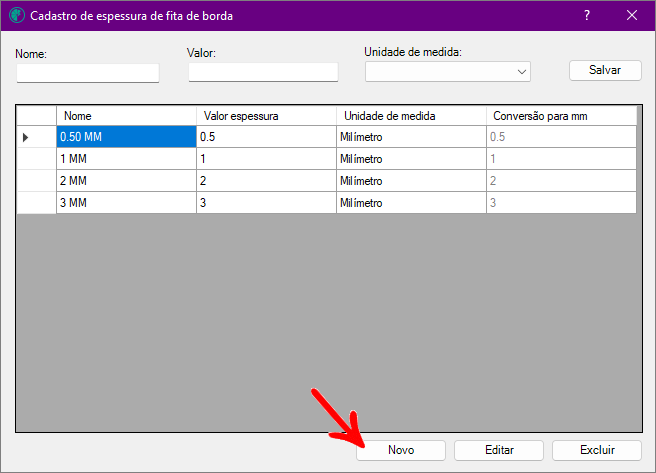Click conversion cell of 3 MM row
Screen dimensions: 656x473
(561, 203)
